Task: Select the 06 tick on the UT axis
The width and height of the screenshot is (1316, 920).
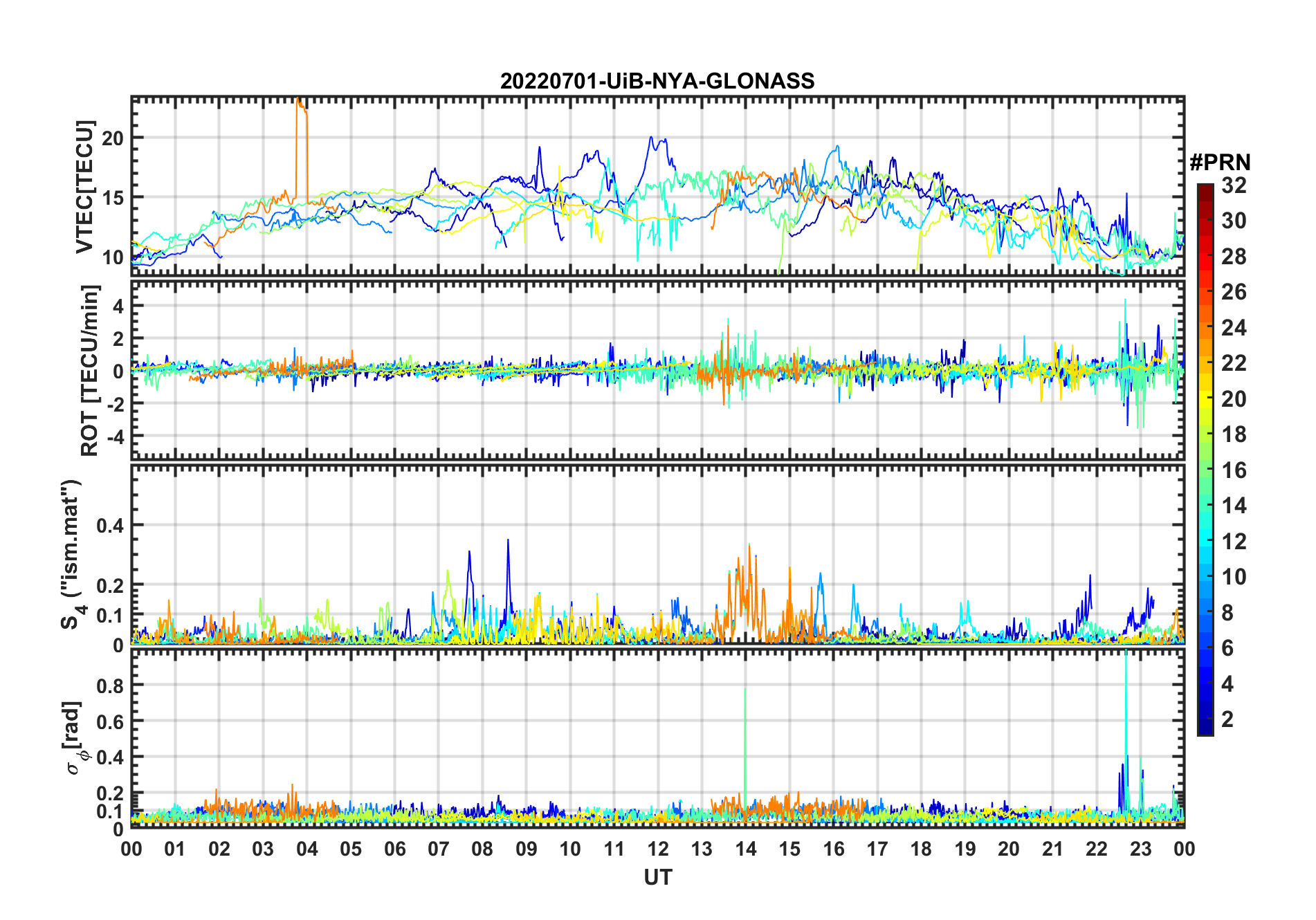Action: [394, 849]
